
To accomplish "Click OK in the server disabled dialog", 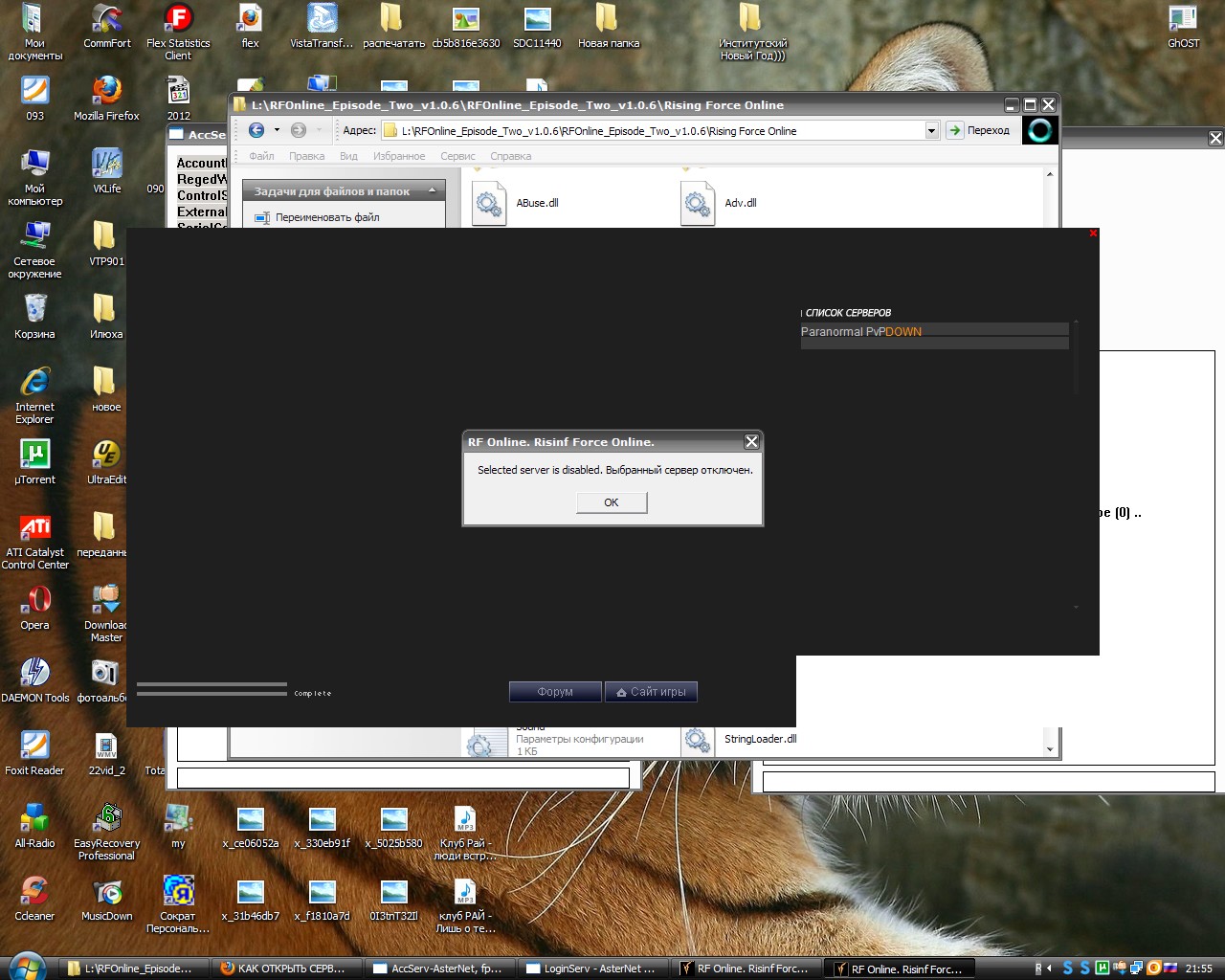I will [612, 502].
